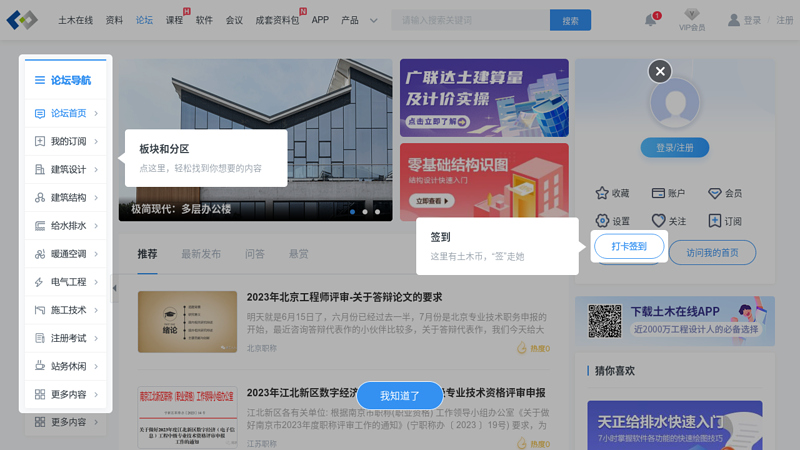
Task: Open the notification bell icon
Action: click(x=651, y=20)
